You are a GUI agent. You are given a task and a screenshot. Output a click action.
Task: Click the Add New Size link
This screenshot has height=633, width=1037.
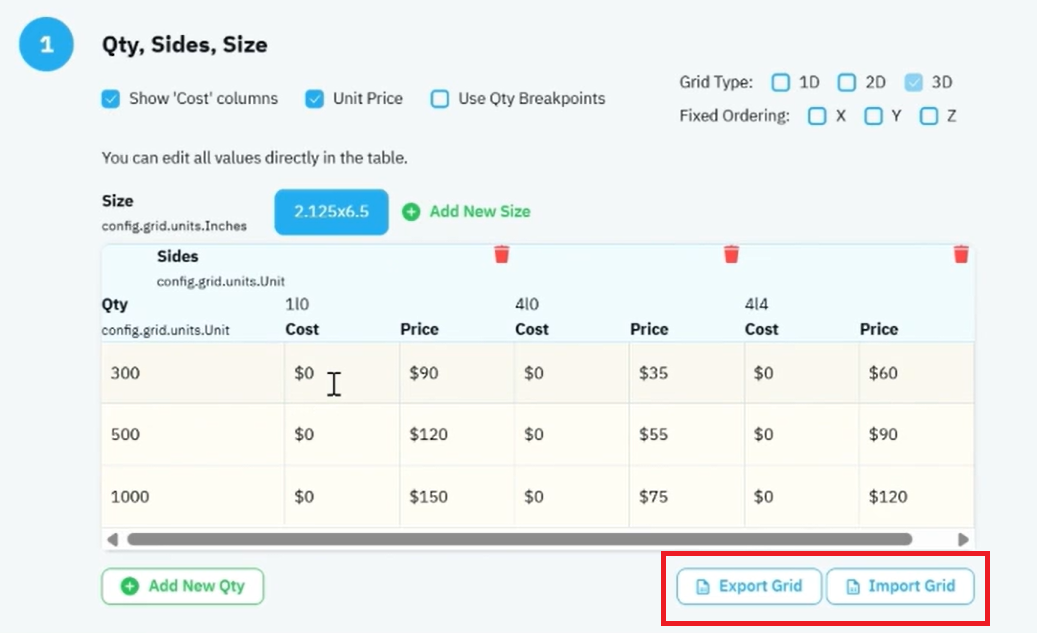tap(480, 212)
